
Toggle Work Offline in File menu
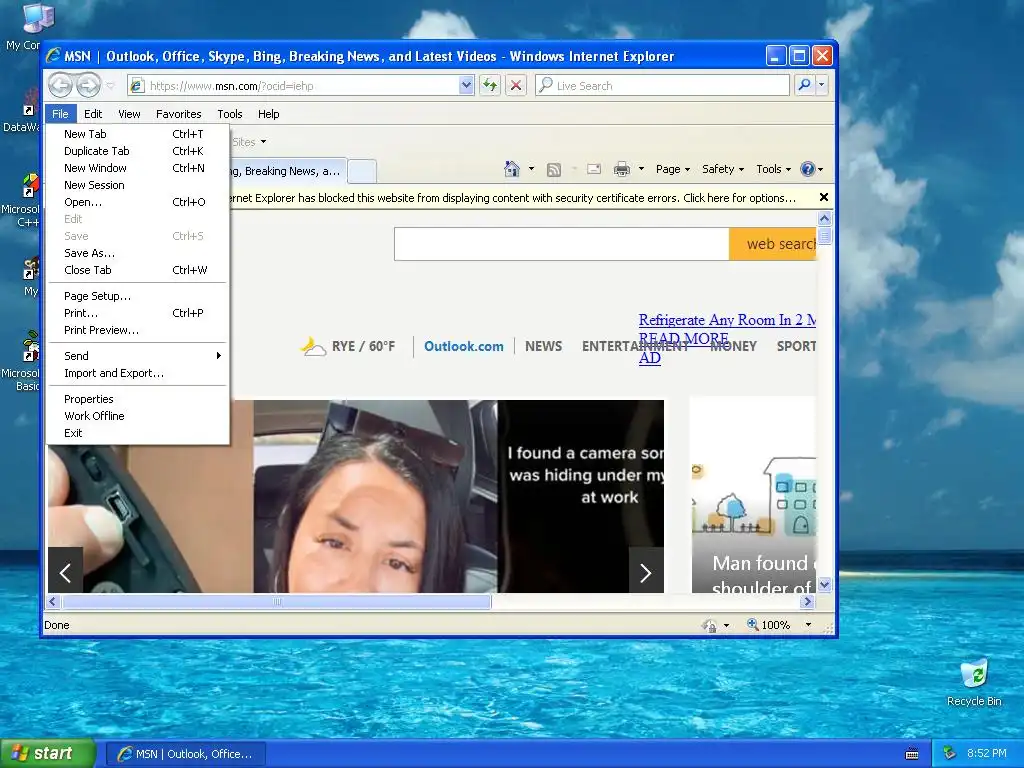(137, 416)
